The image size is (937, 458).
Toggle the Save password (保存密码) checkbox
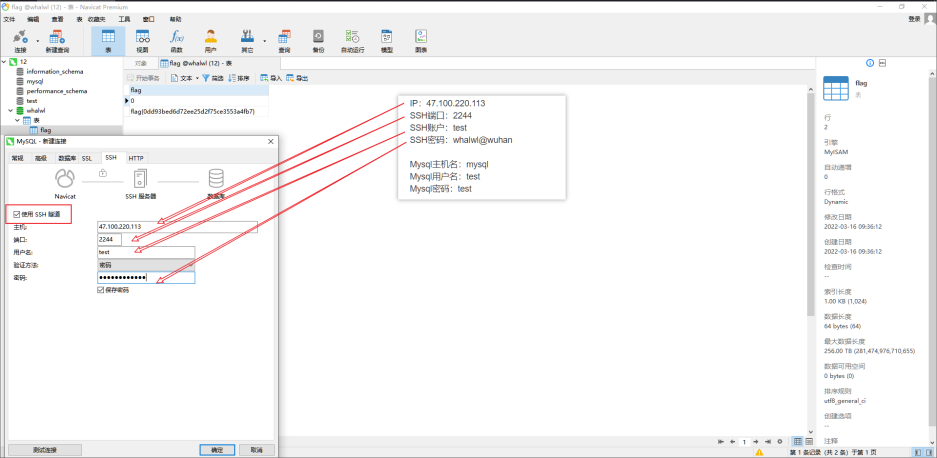click(x=101, y=290)
